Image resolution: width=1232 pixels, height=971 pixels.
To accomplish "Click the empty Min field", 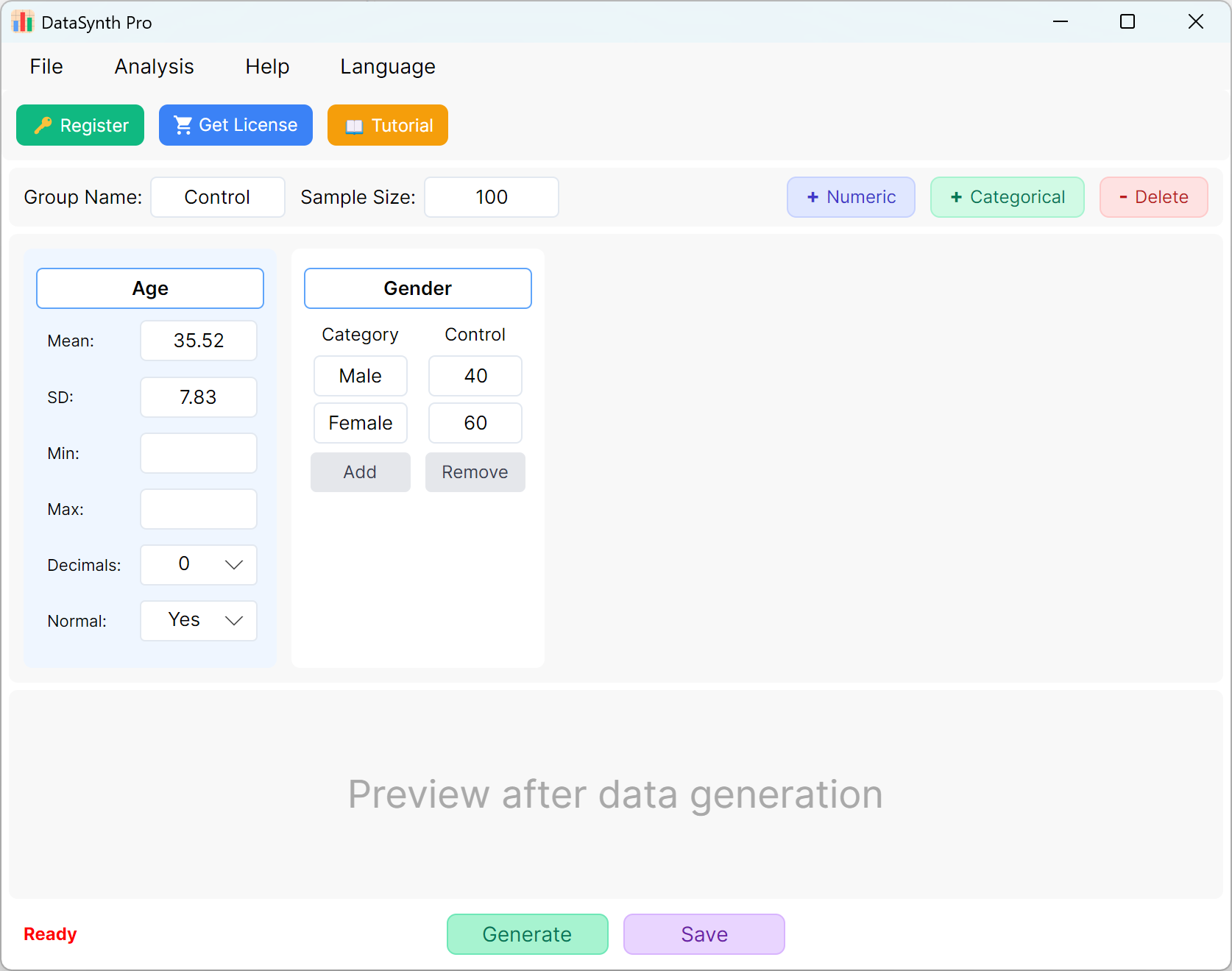I will click(199, 453).
